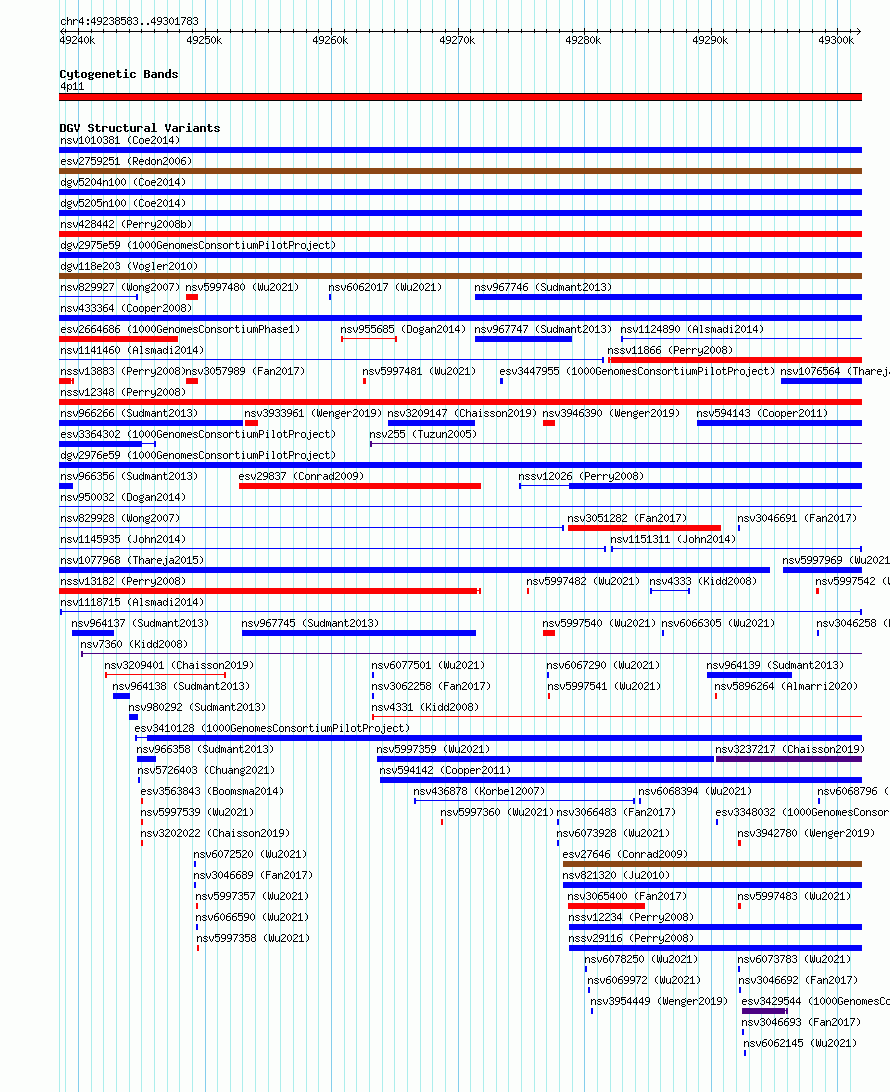The image size is (890, 1092).
Task: Click the nsv428442 (Perry2008b) label
Action: tap(126, 224)
